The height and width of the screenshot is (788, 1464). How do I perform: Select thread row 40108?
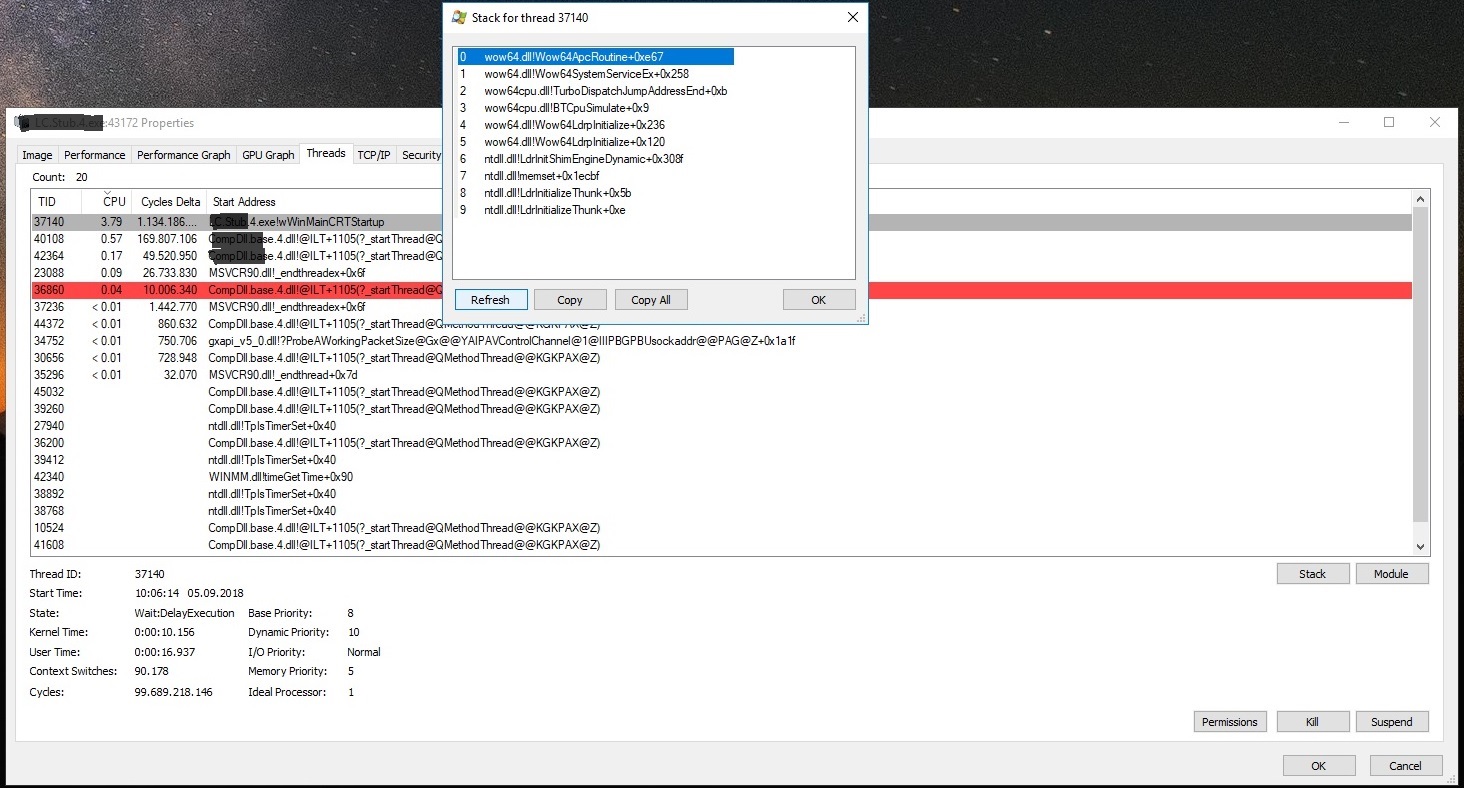tap(721, 239)
